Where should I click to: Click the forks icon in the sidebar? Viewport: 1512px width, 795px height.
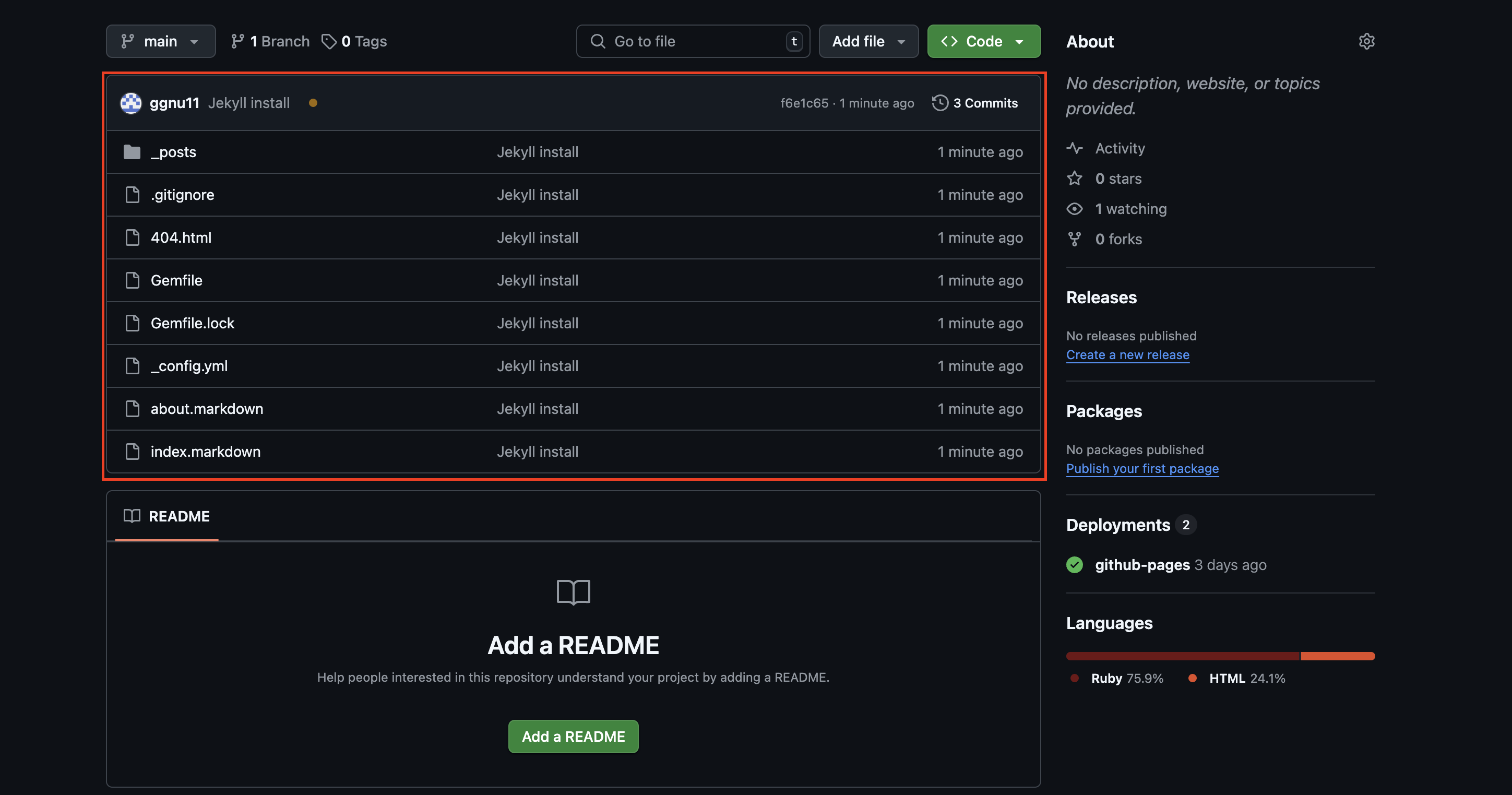point(1075,239)
